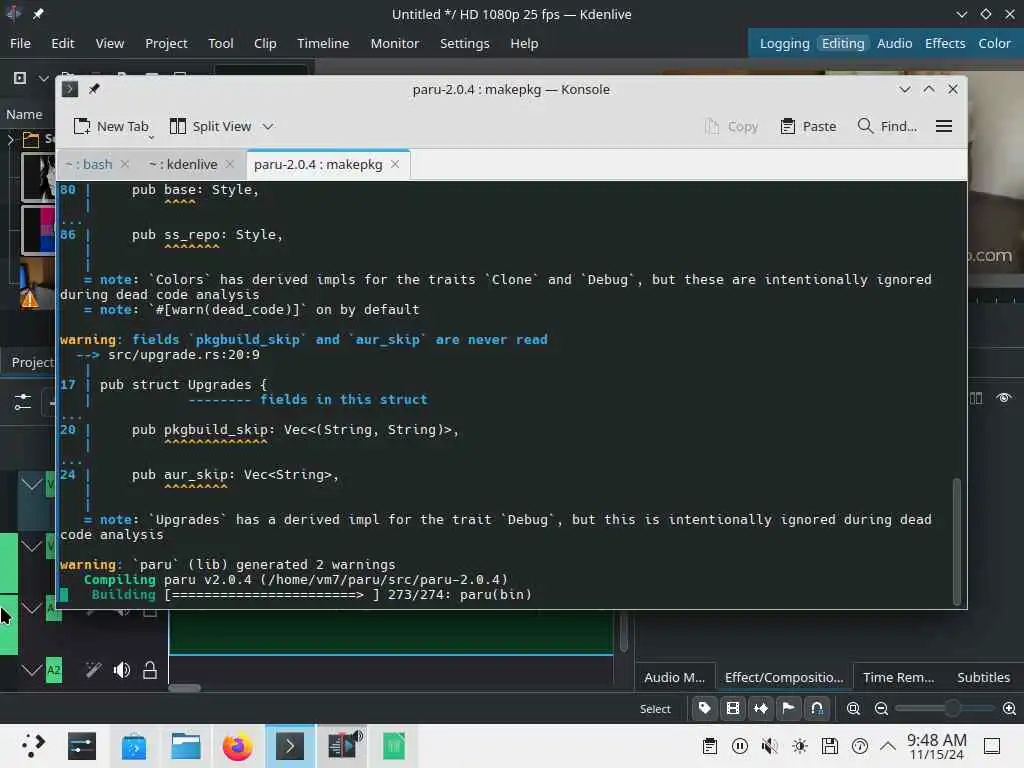Screen dimensions: 1024x768
Task: Click Paste in Konsole toolbar
Action: click(x=808, y=126)
